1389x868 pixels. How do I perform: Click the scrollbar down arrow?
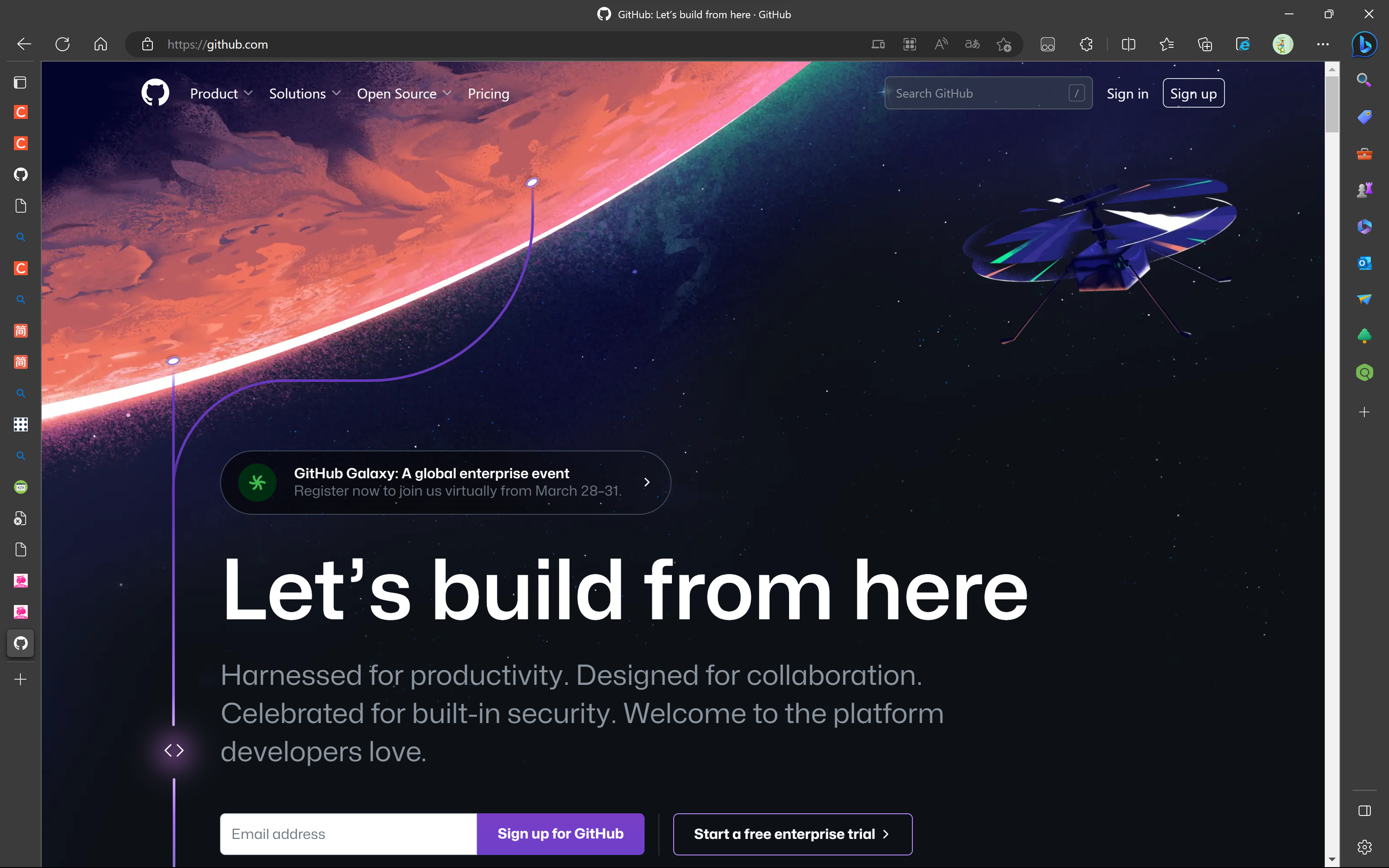coord(1332,859)
